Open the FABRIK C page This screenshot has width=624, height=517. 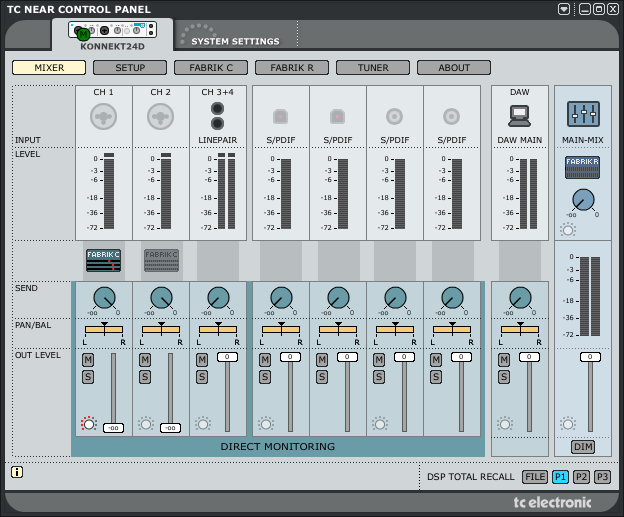(x=211, y=68)
